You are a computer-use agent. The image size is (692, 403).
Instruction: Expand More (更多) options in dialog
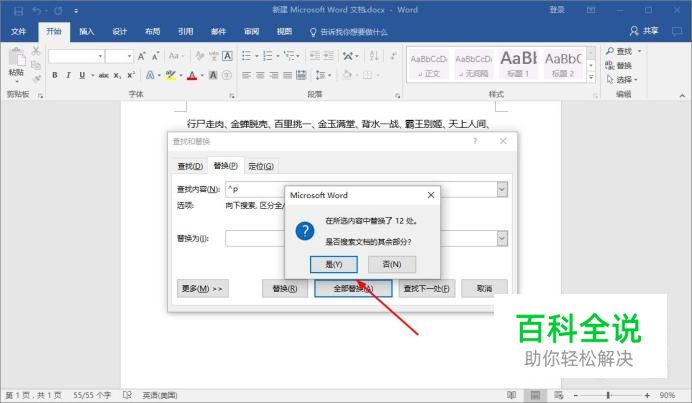click(x=203, y=289)
